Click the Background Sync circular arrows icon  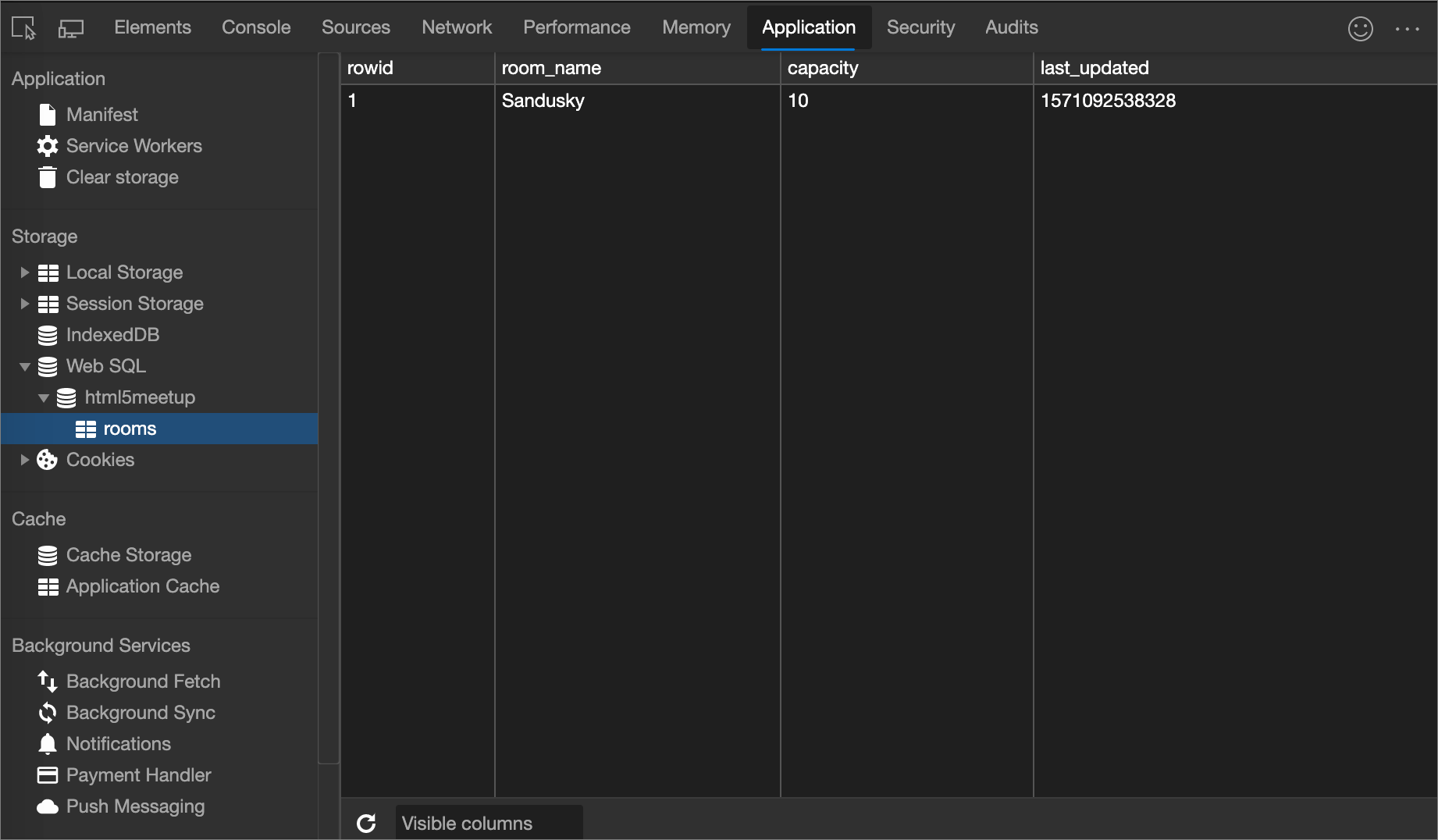[48, 713]
